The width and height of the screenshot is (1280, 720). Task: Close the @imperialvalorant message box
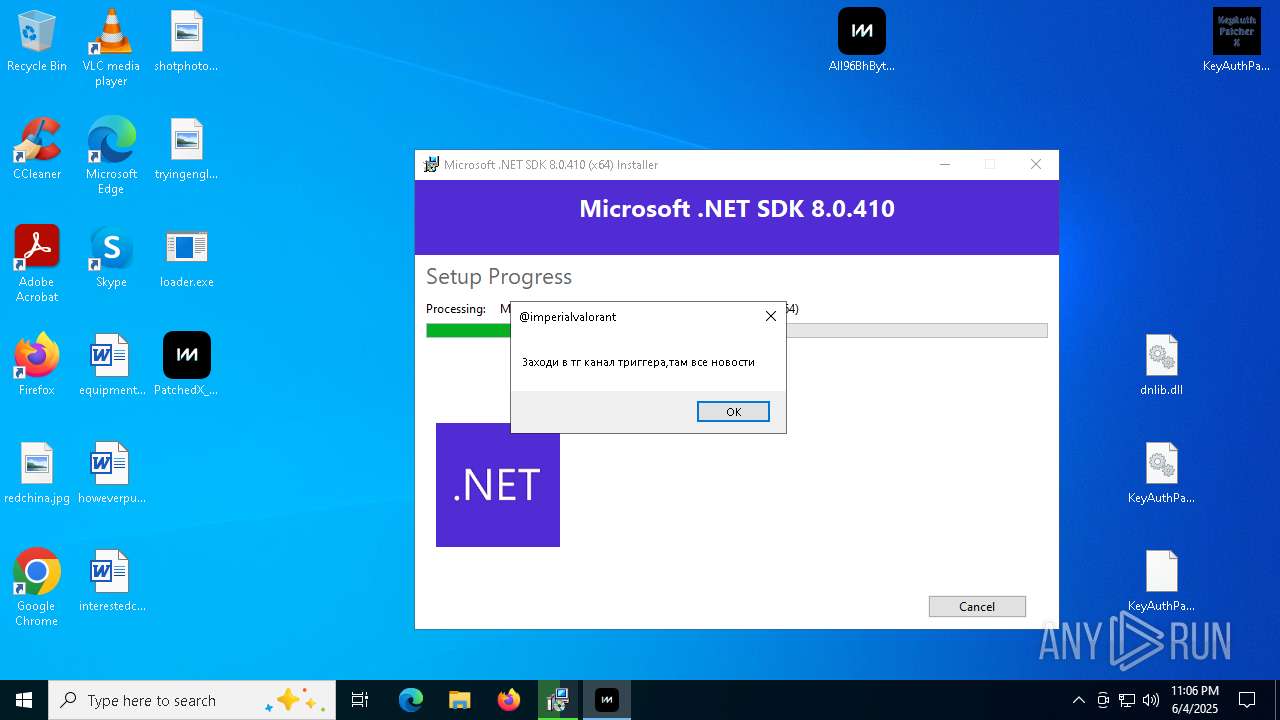coord(770,316)
